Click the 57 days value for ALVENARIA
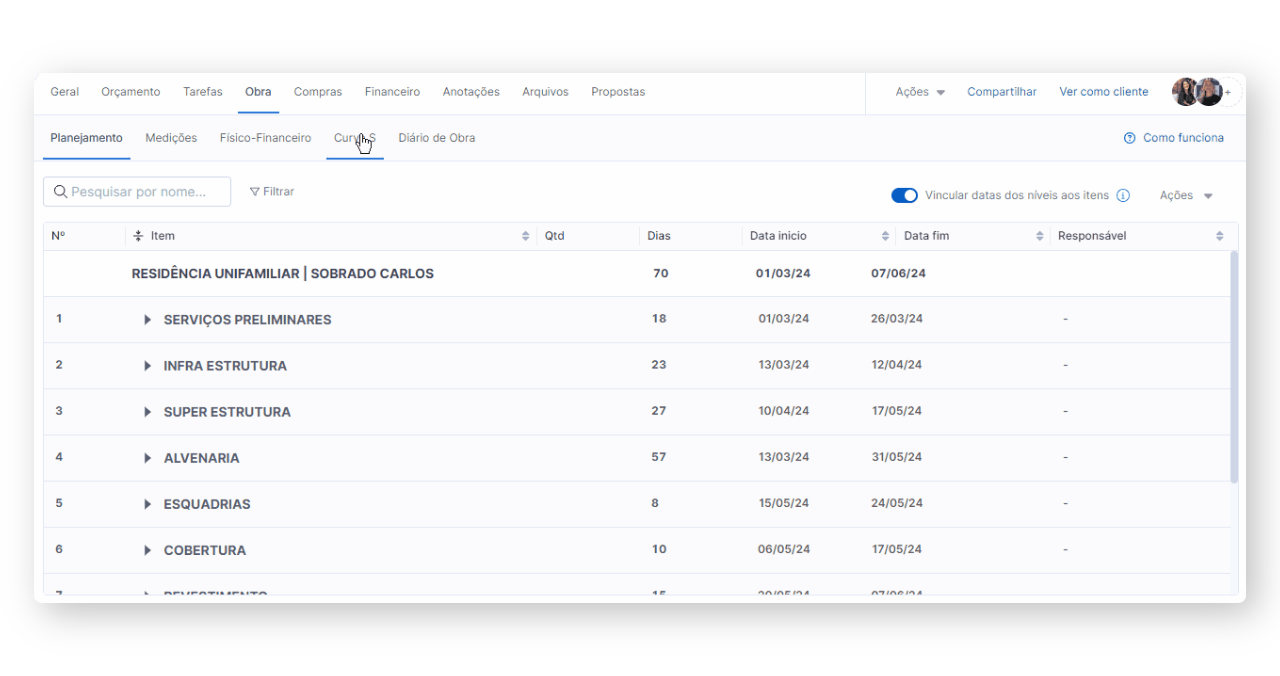The image size is (1280, 676). coord(659,457)
